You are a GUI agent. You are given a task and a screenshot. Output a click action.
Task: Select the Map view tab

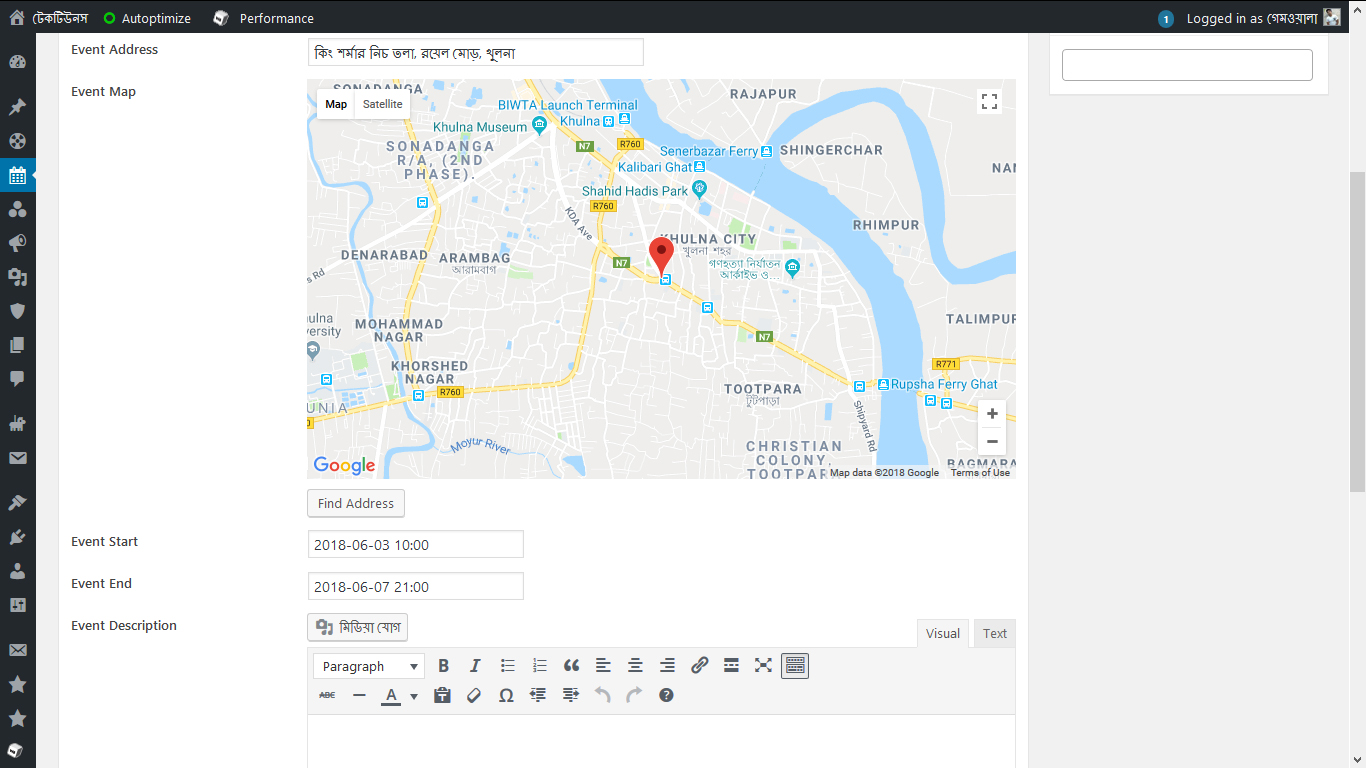point(336,104)
